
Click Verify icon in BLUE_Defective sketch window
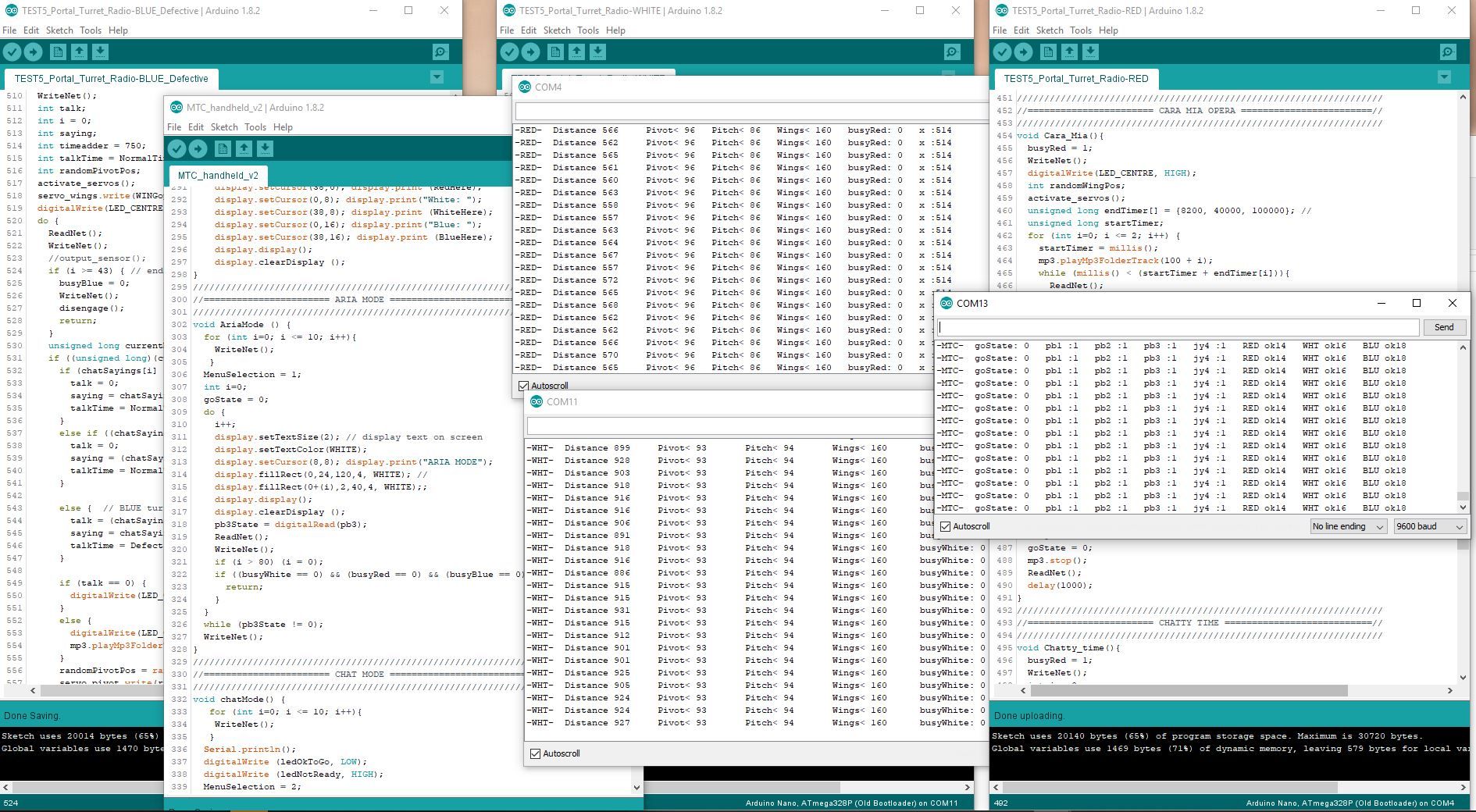12,52
